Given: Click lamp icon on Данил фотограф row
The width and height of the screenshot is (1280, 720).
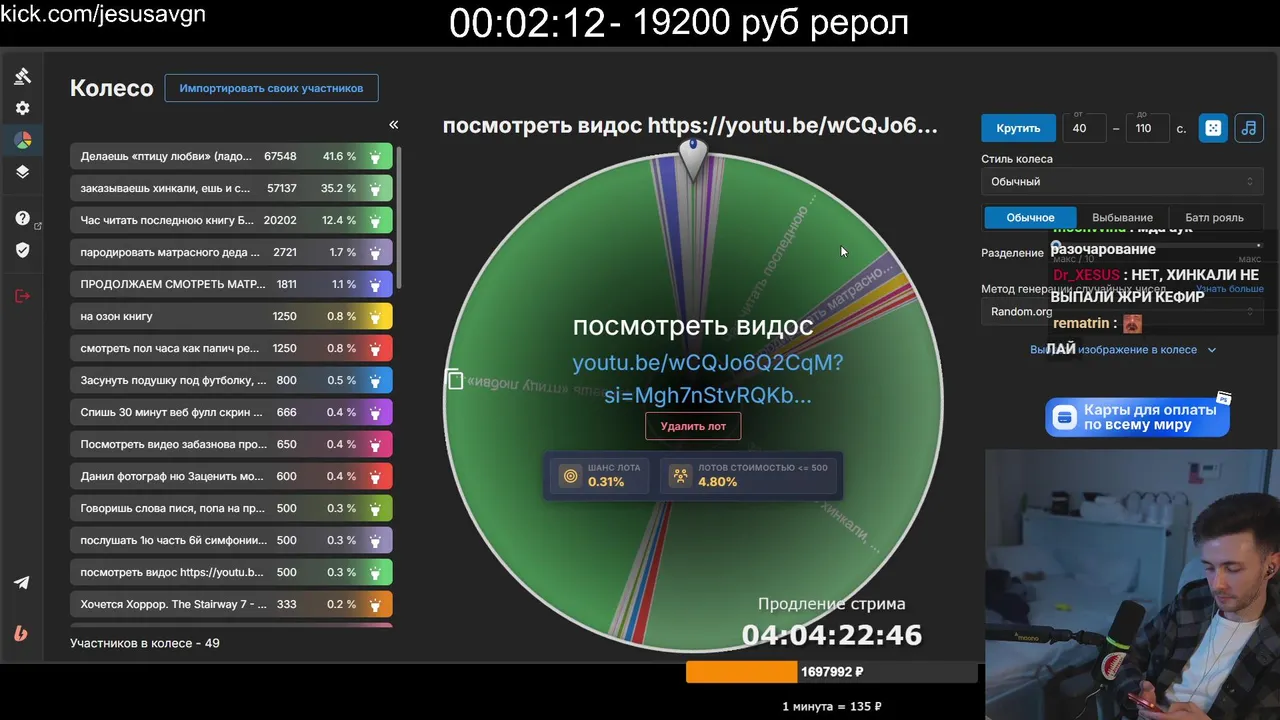Looking at the screenshot, I should [375, 476].
